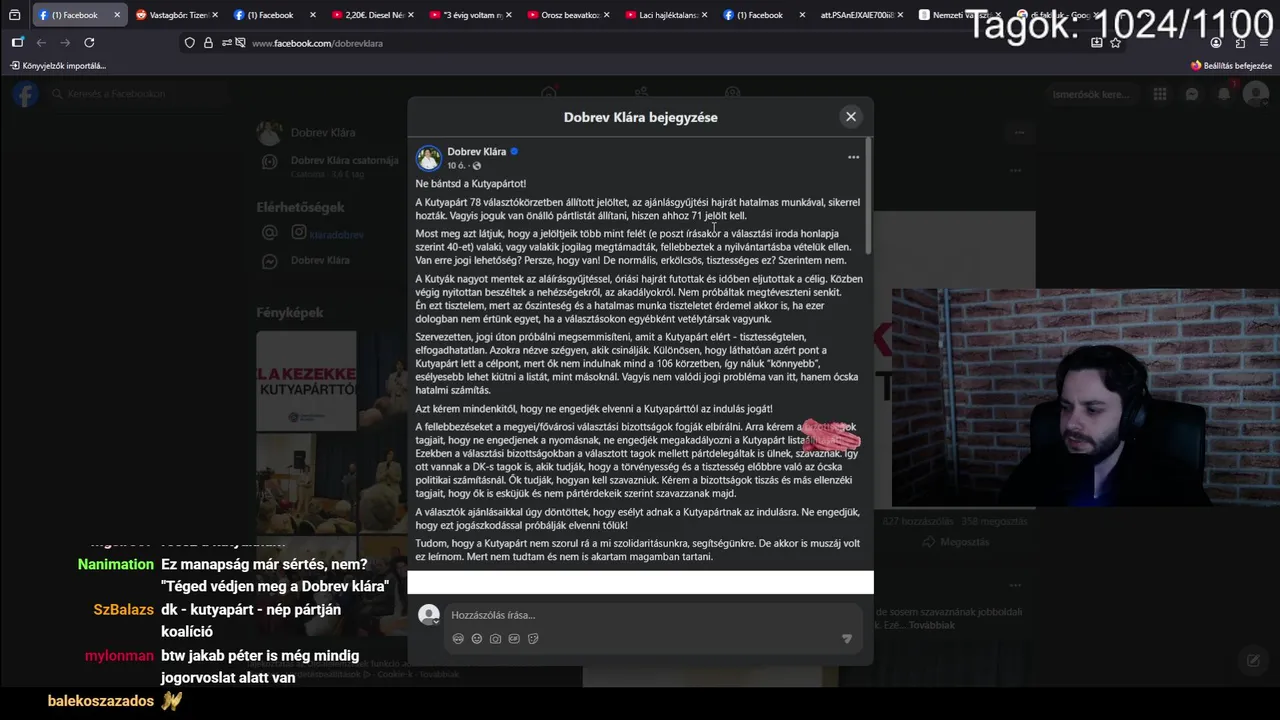Go forward with the browser forward arrow
1280x720 pixels.
65,43
